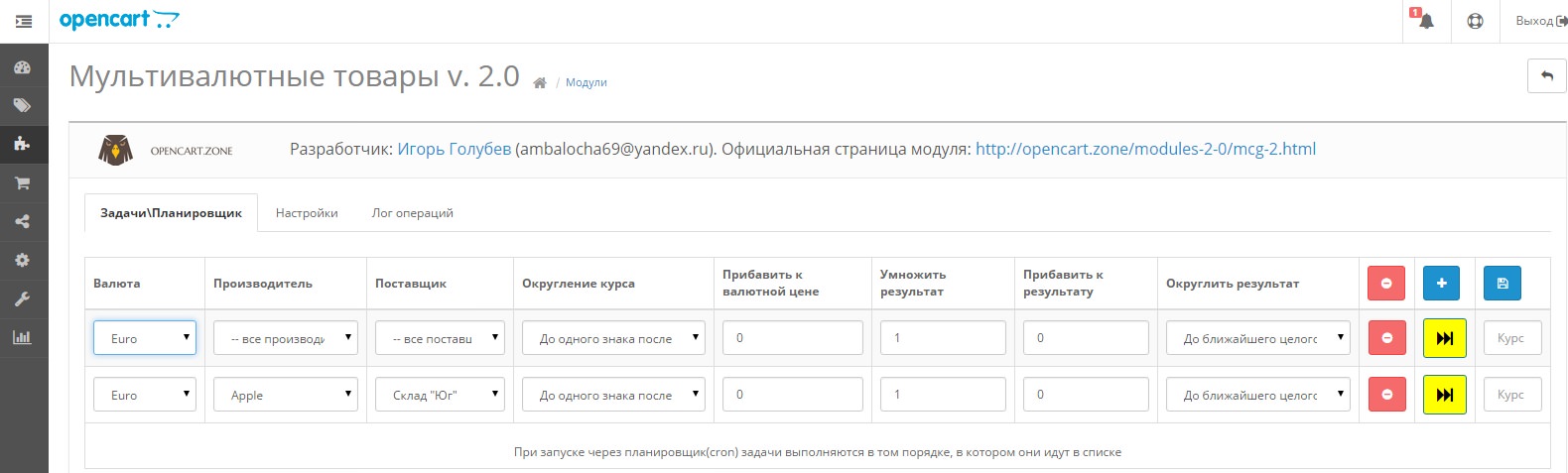
Task: Switch to the Лог операций tab
Action: [412, 213]
